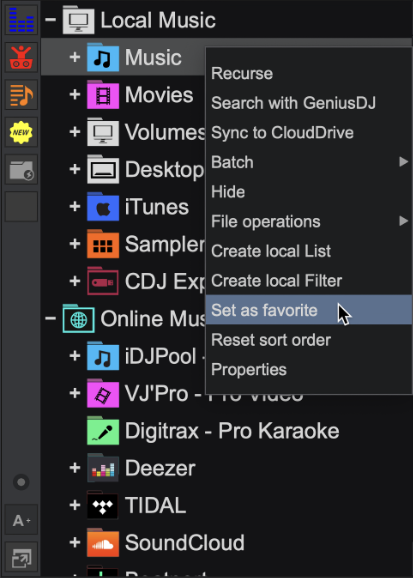Viewport: 413px width, 578px height.
Task: Expand the Movies folder
Action: pos(75,95)
